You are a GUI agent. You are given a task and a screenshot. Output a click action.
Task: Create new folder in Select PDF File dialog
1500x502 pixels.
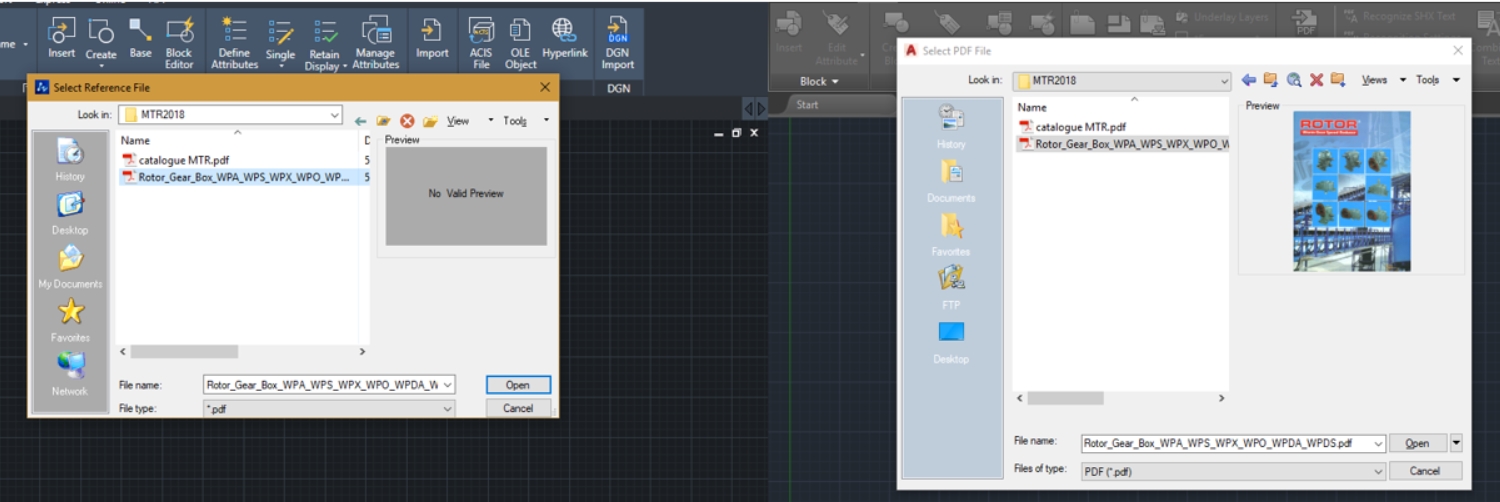[1338, 80]
